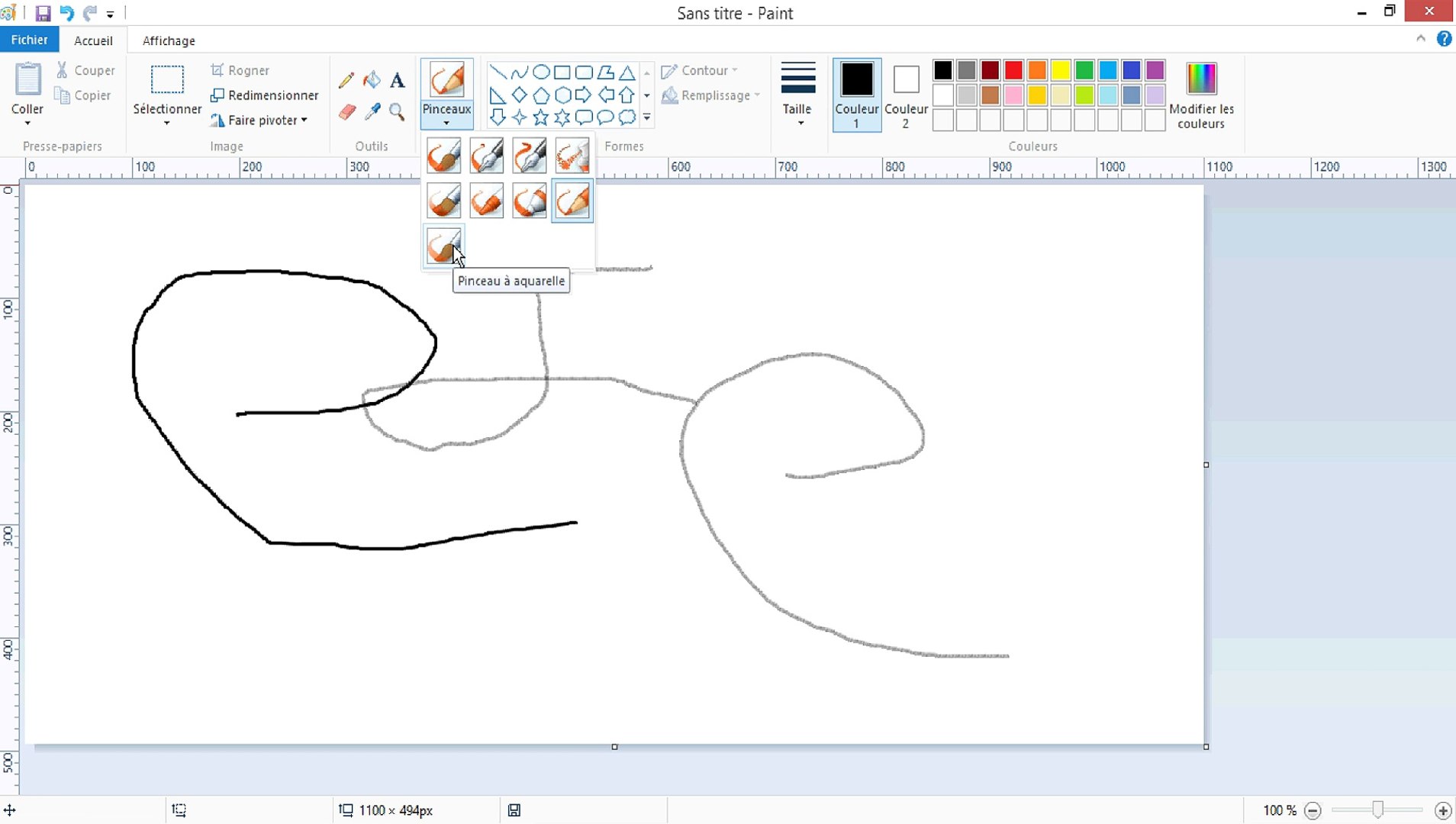Image resolution: width=1456 pixels, height=824 pixels.
Task: Open the Contour dropdown
Action: 700,70
